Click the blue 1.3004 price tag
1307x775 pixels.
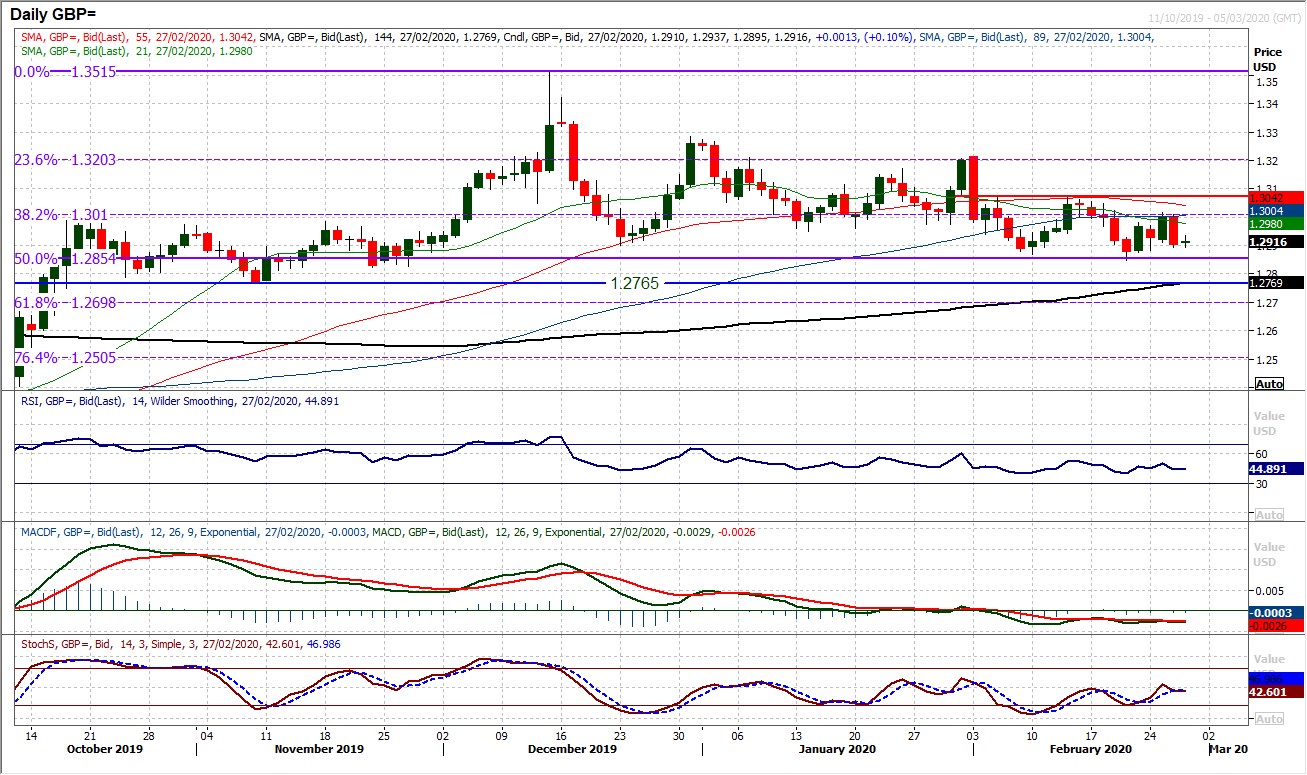(1277, 210)
